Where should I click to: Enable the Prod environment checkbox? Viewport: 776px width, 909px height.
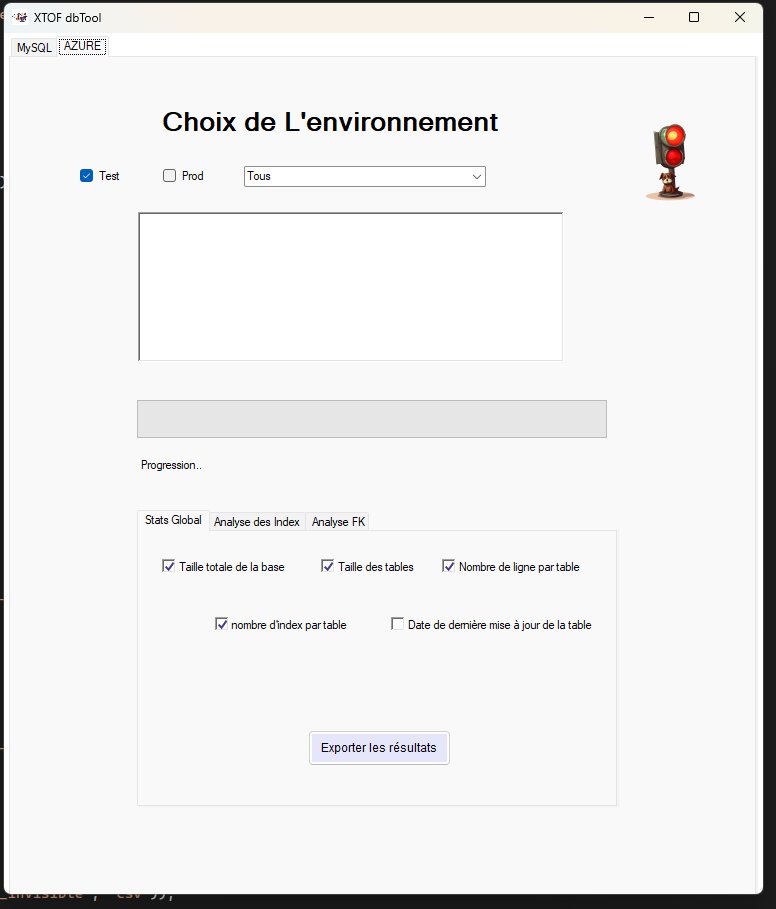pos(169,176)
